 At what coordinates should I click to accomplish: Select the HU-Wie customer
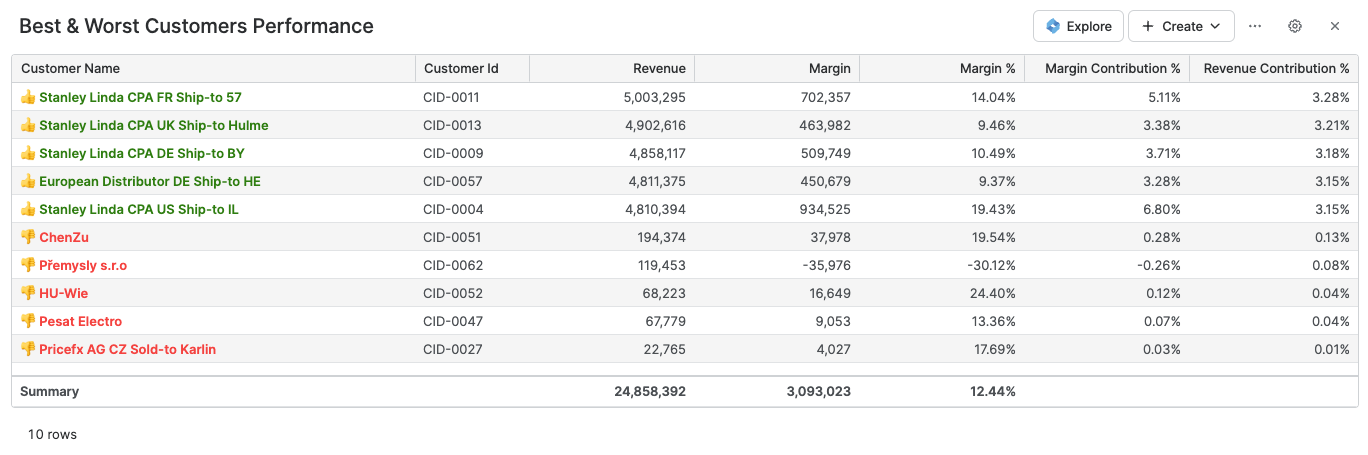click(64, 293)
